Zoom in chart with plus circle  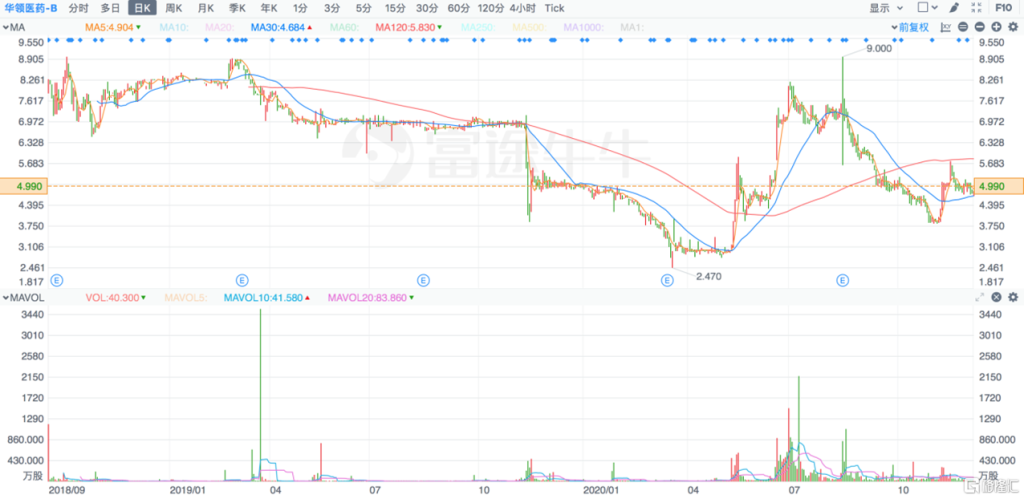coord(996,27)
